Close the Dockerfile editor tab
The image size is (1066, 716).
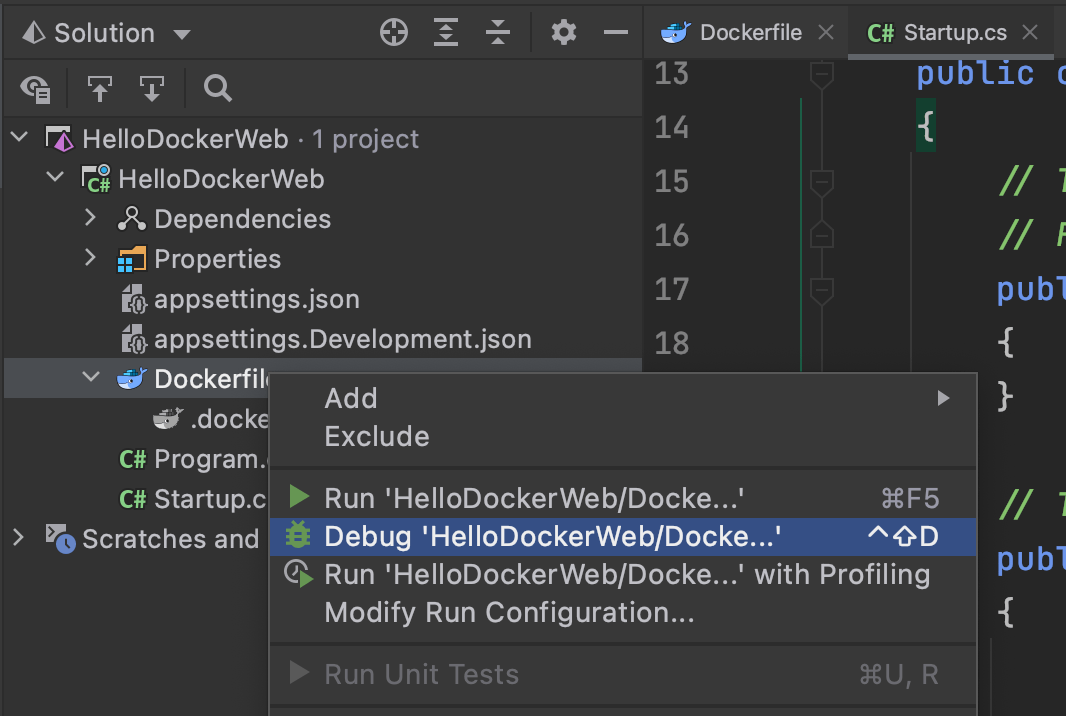click(825, 33)
